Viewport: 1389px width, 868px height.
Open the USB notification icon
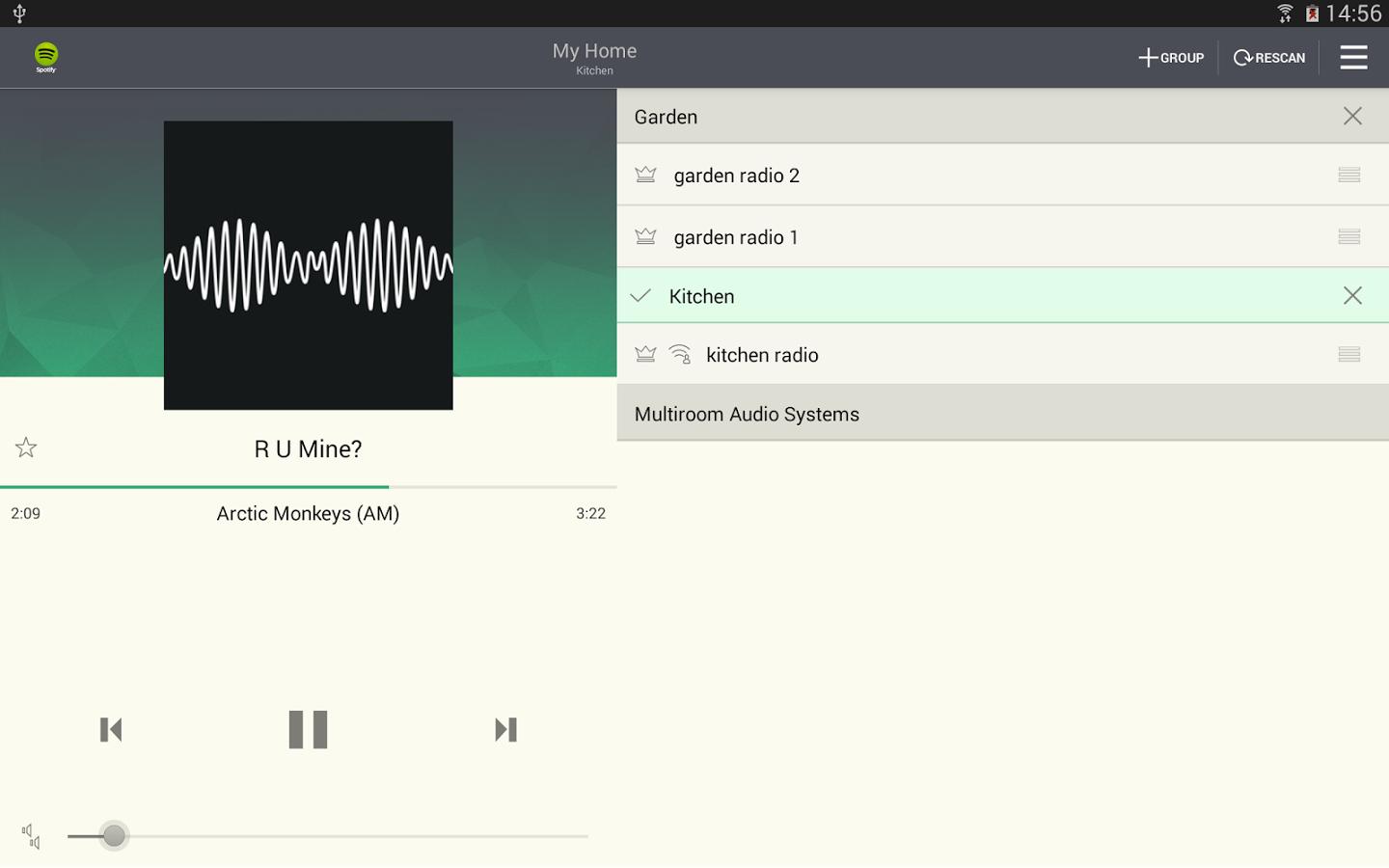(x=19, y=14)
